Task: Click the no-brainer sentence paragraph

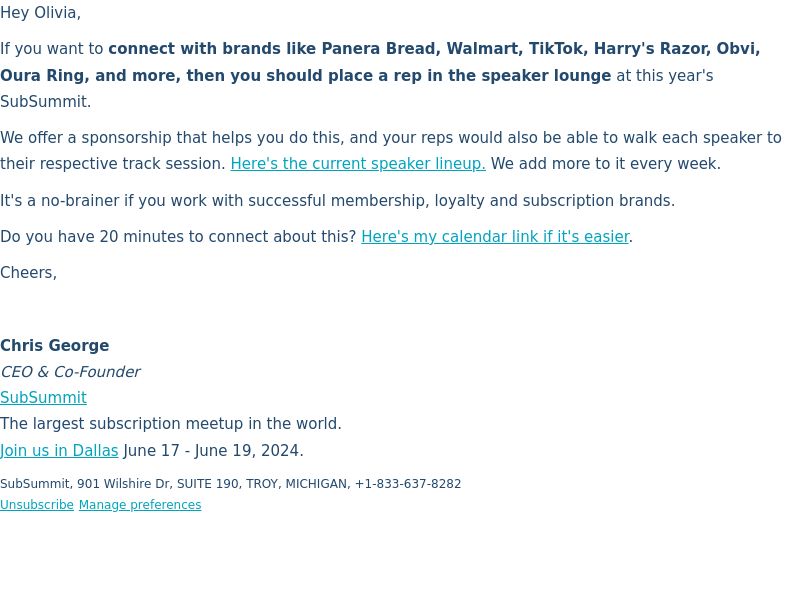Action: click(337, 201)
